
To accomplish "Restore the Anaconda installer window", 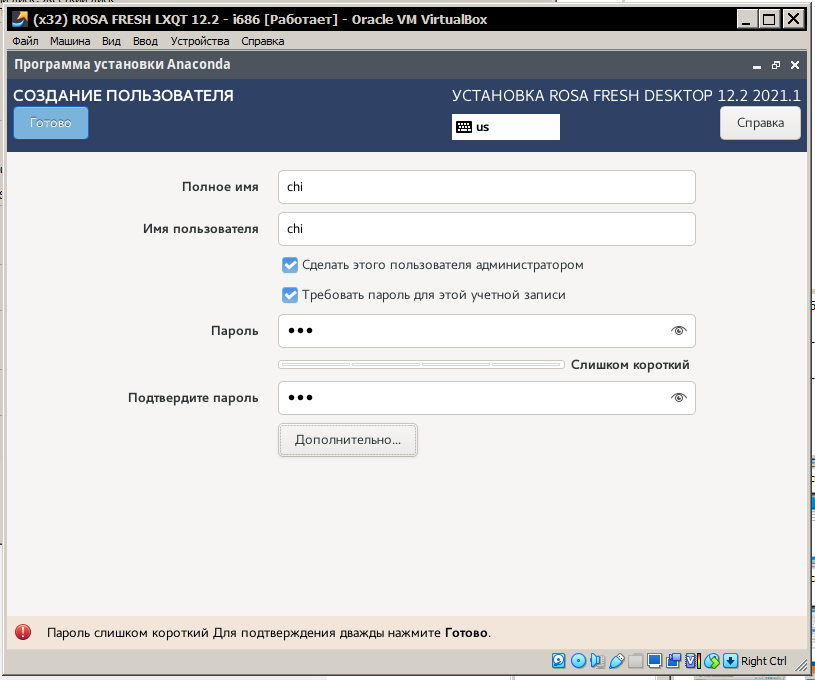I will (776, 65).
